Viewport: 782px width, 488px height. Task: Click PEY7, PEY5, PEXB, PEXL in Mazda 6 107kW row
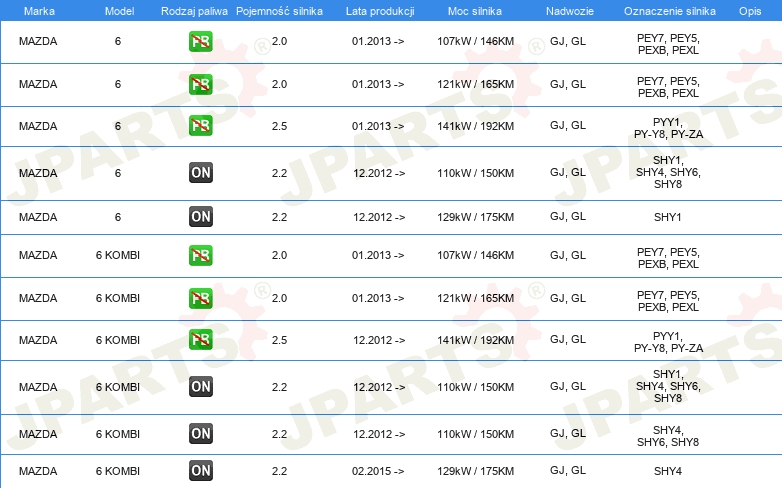click(668, 44)
